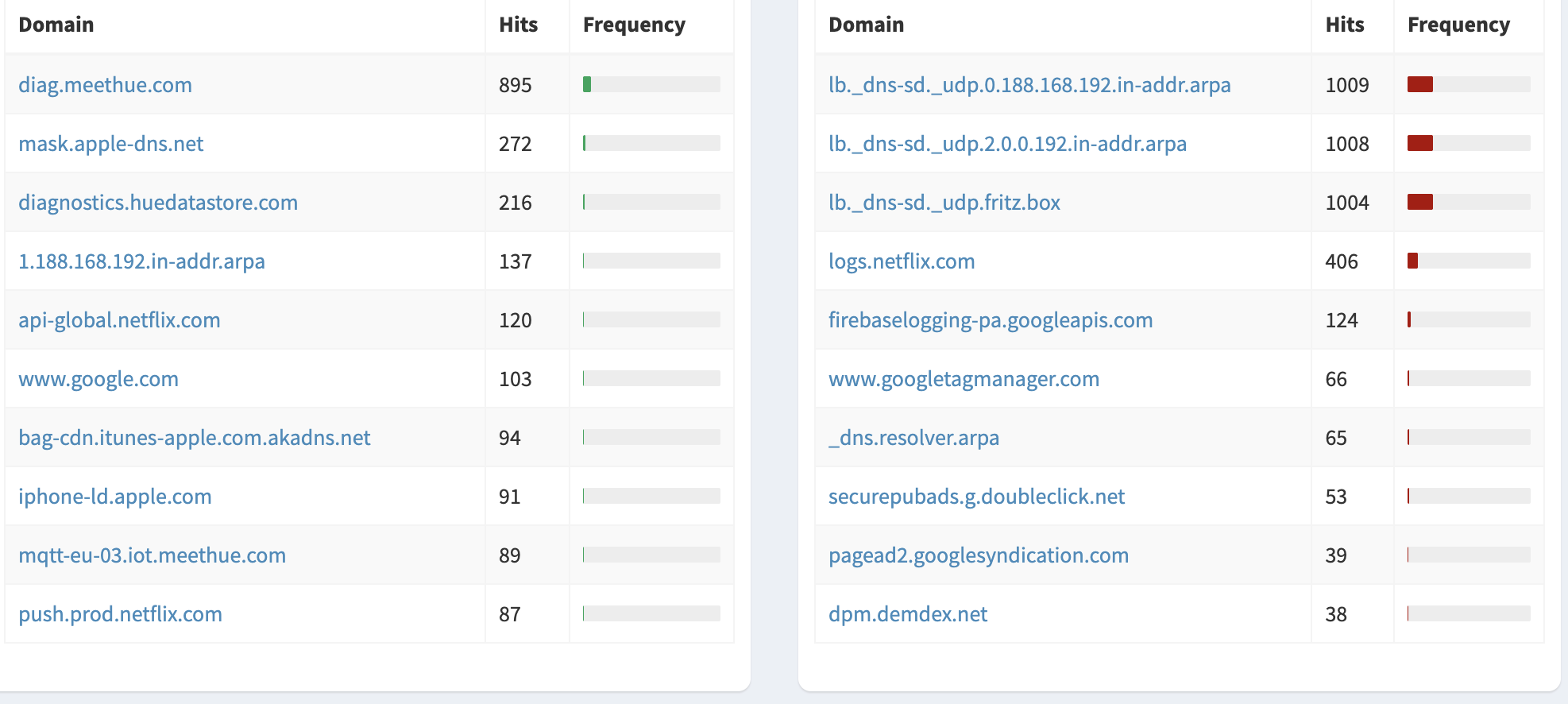Open the _dns.resolver.arpa link
Viewport: 1568px width, 704px height.
point(913,438)
